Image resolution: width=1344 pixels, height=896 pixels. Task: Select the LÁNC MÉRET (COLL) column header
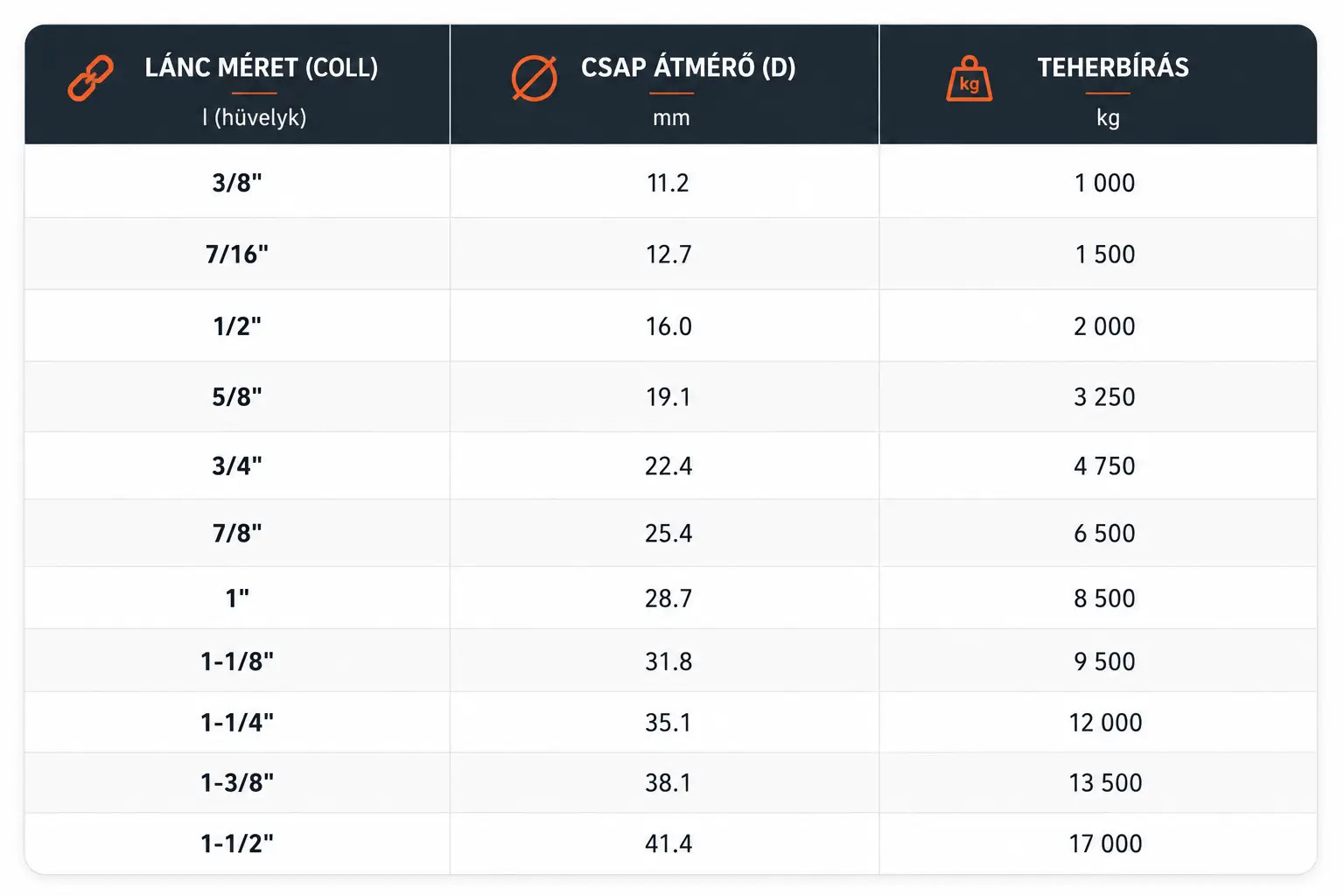262,67
